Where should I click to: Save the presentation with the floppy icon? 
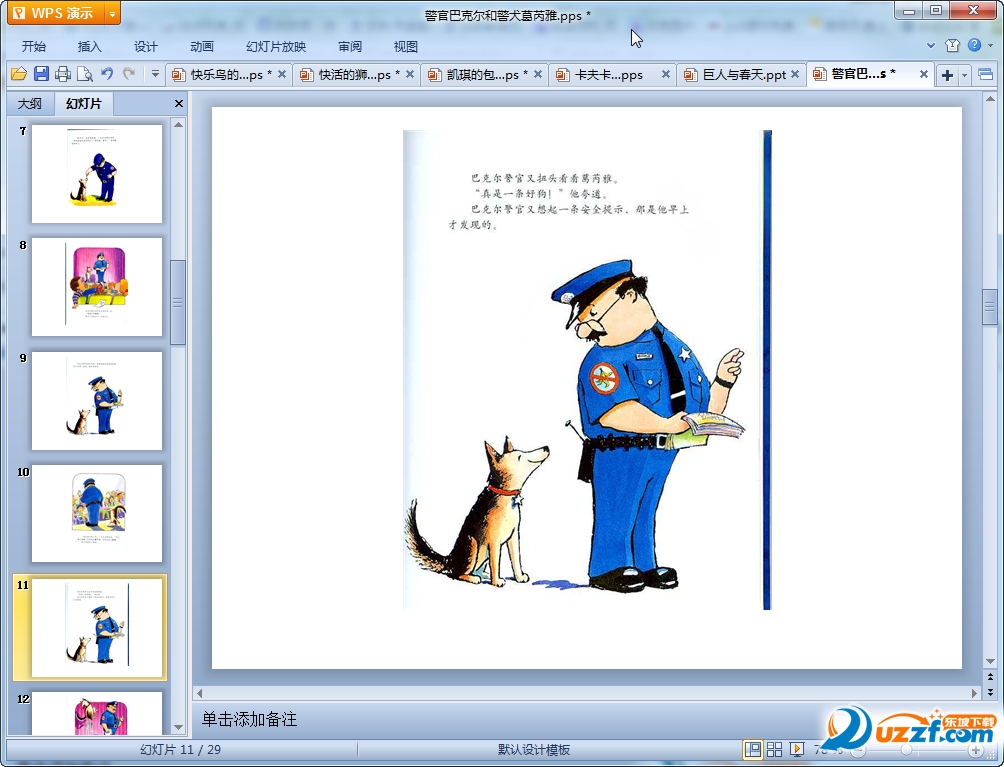coord(41,74)
